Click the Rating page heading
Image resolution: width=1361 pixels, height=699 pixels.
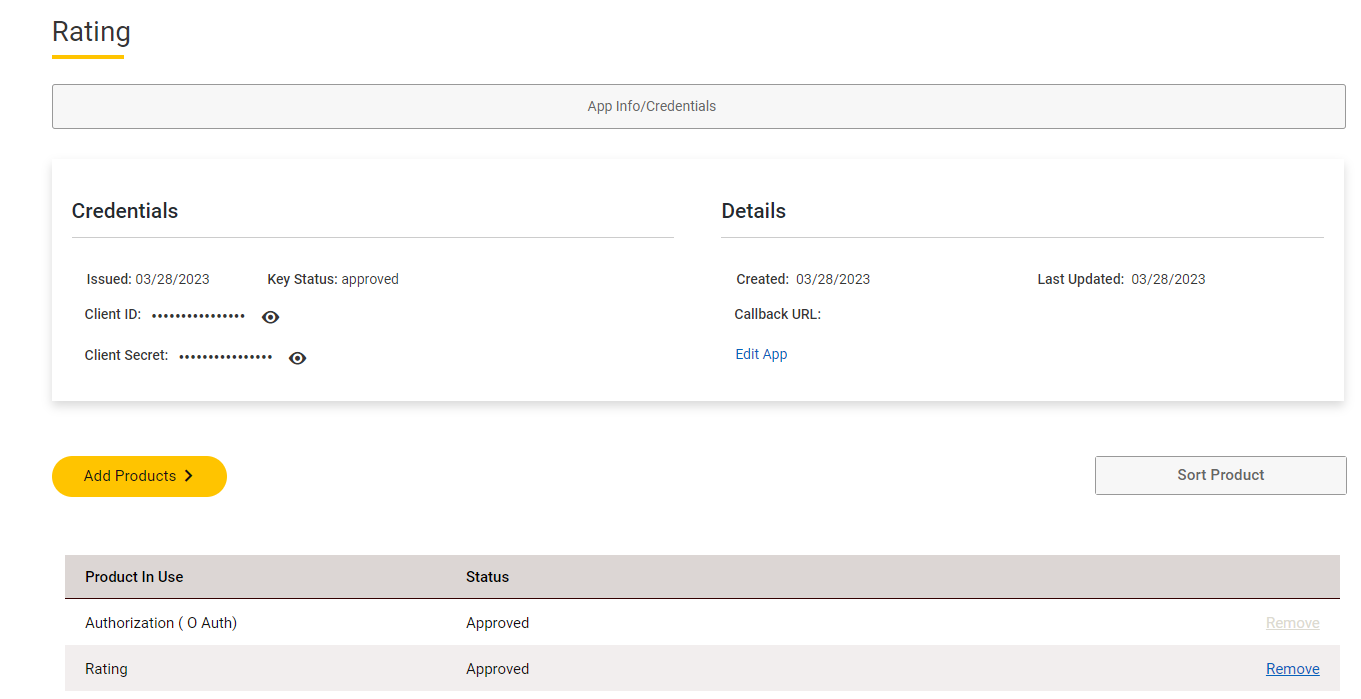[x=91, y=32]
